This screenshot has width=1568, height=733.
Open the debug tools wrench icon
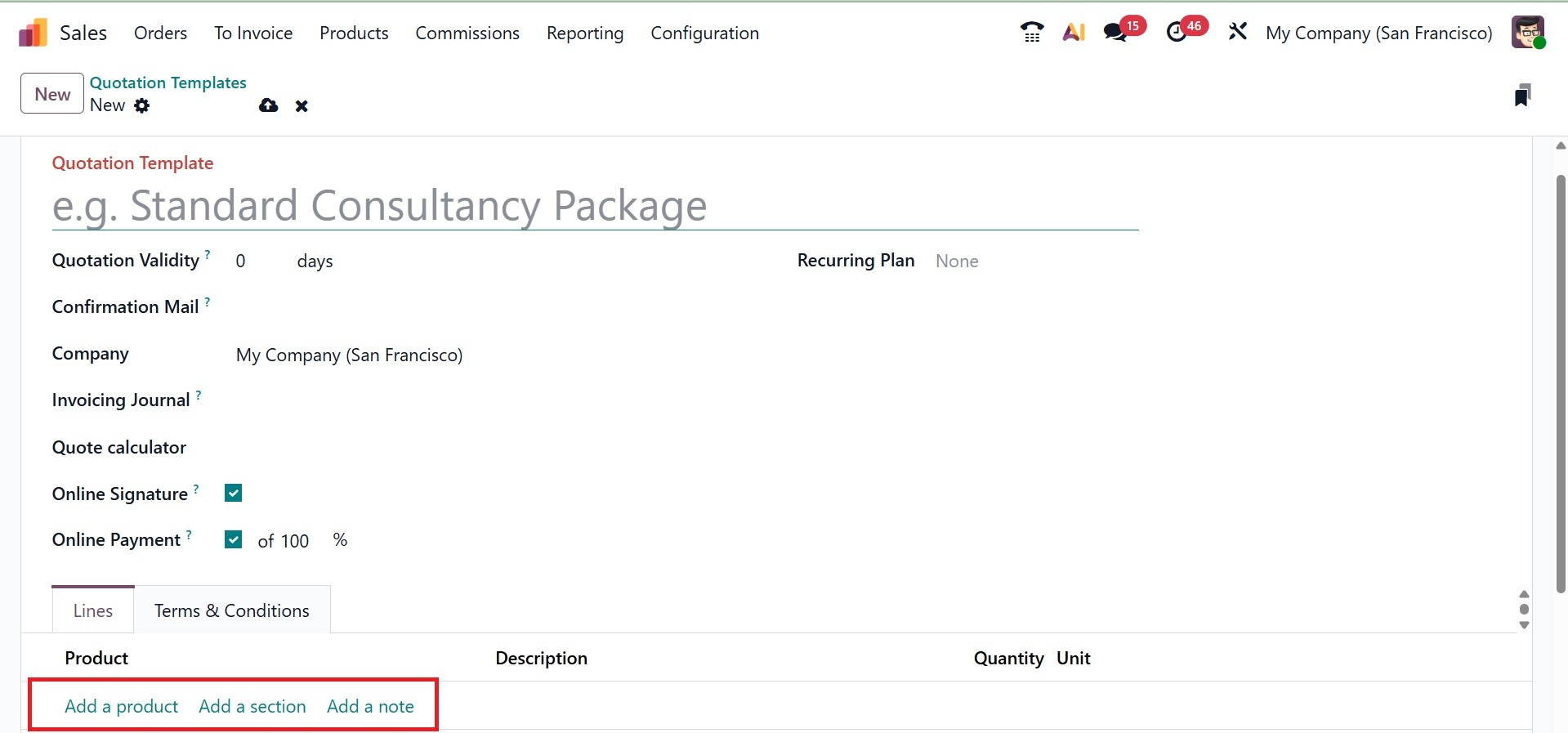[x=1237, y=33]
